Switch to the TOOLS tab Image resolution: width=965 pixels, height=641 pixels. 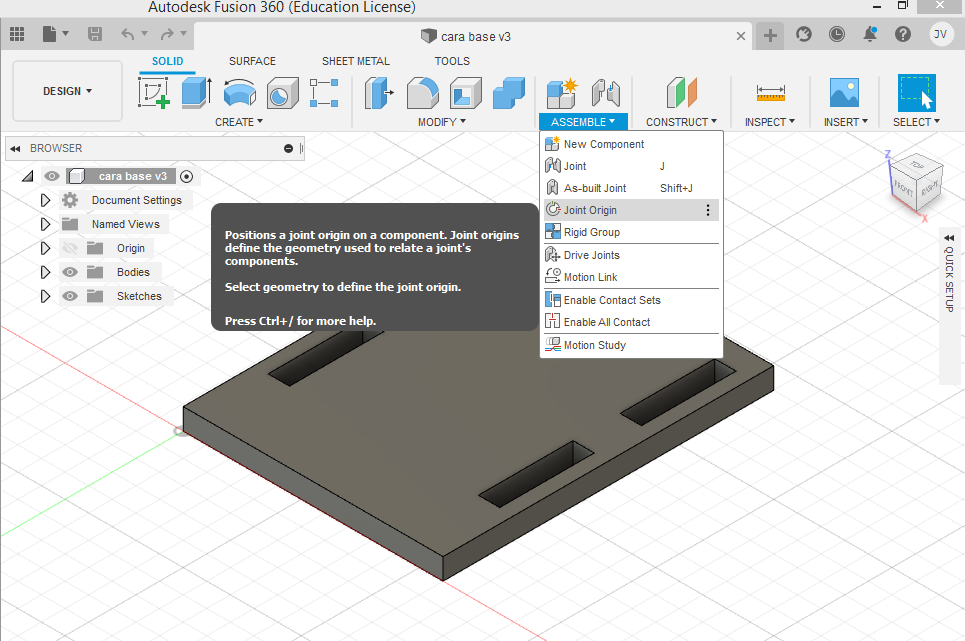click(452, 61)
